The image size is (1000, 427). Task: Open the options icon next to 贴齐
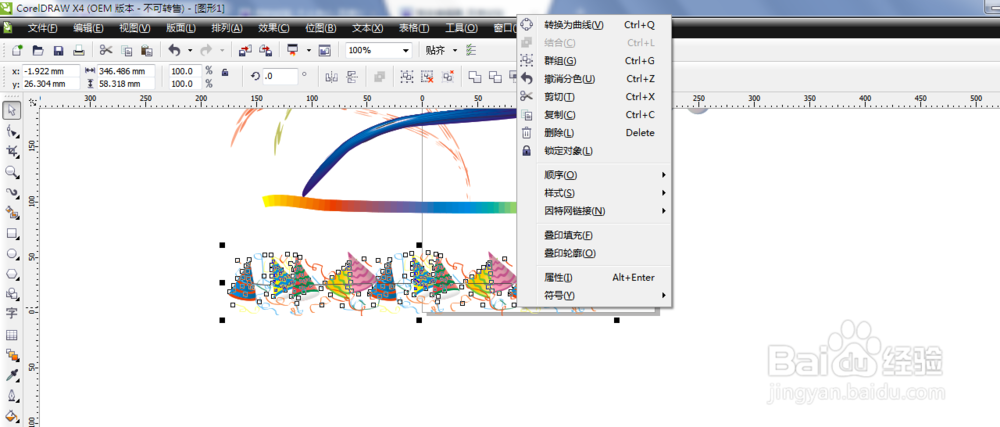pos(471,50)
